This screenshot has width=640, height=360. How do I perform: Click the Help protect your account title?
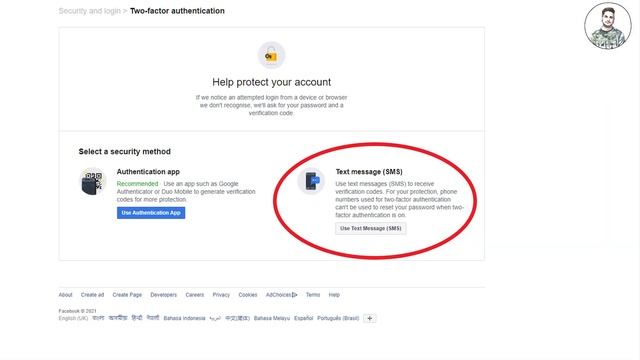point(271,82)
